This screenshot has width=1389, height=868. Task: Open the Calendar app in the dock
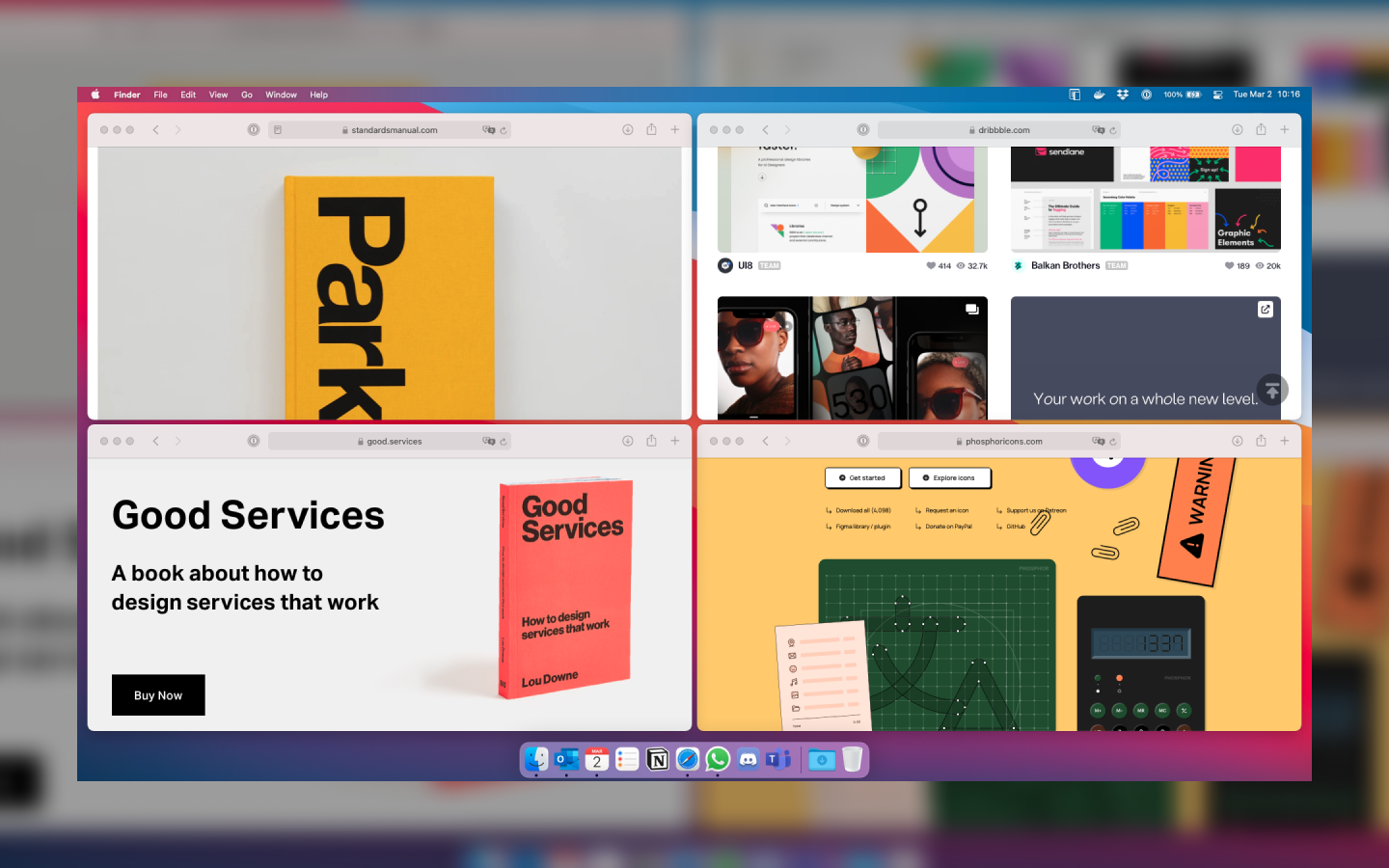point(596,759)
